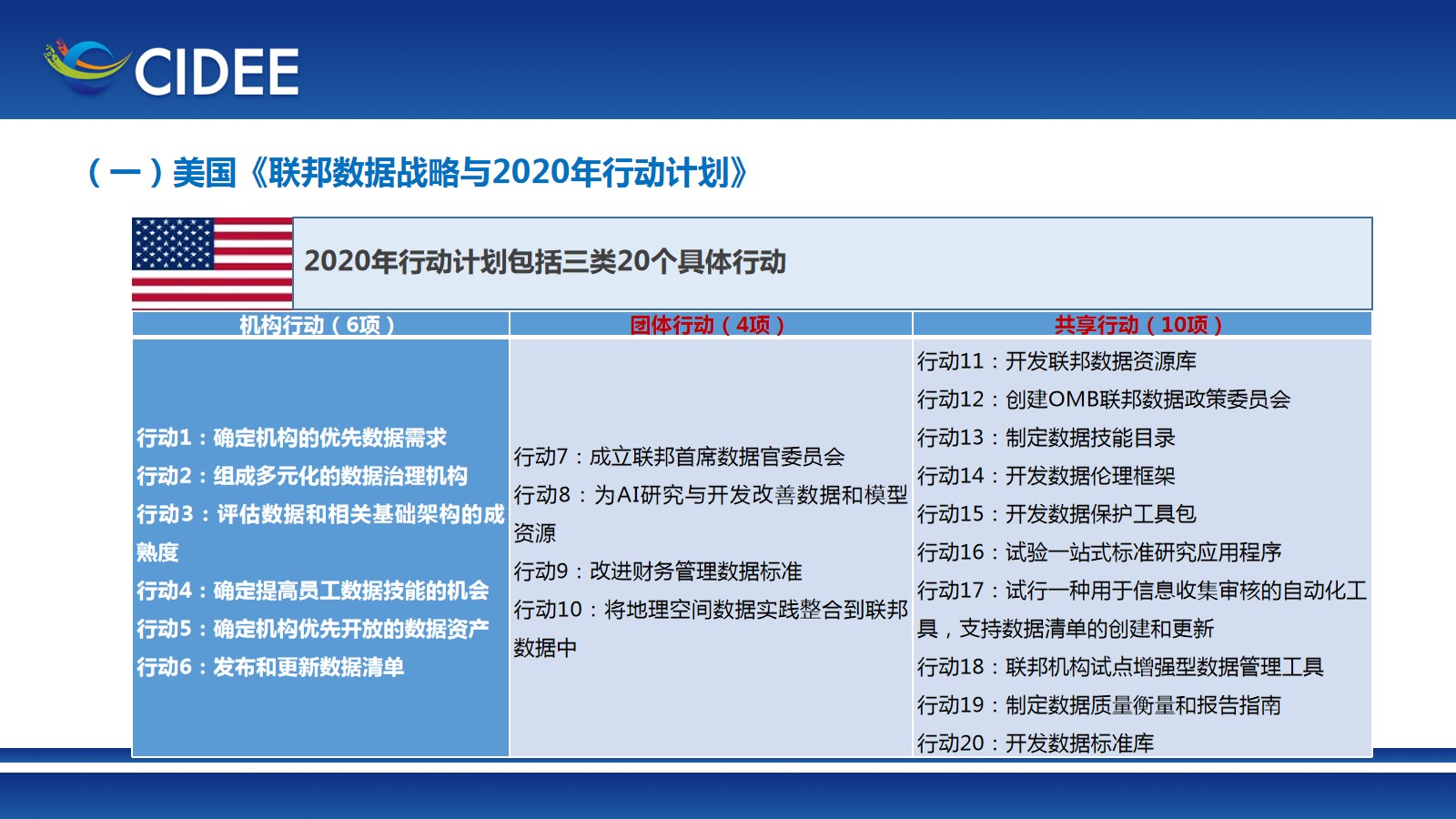Select the slide title about 联邦数据战略
This screenshot has width=1456, height=819.
point(417,172)
